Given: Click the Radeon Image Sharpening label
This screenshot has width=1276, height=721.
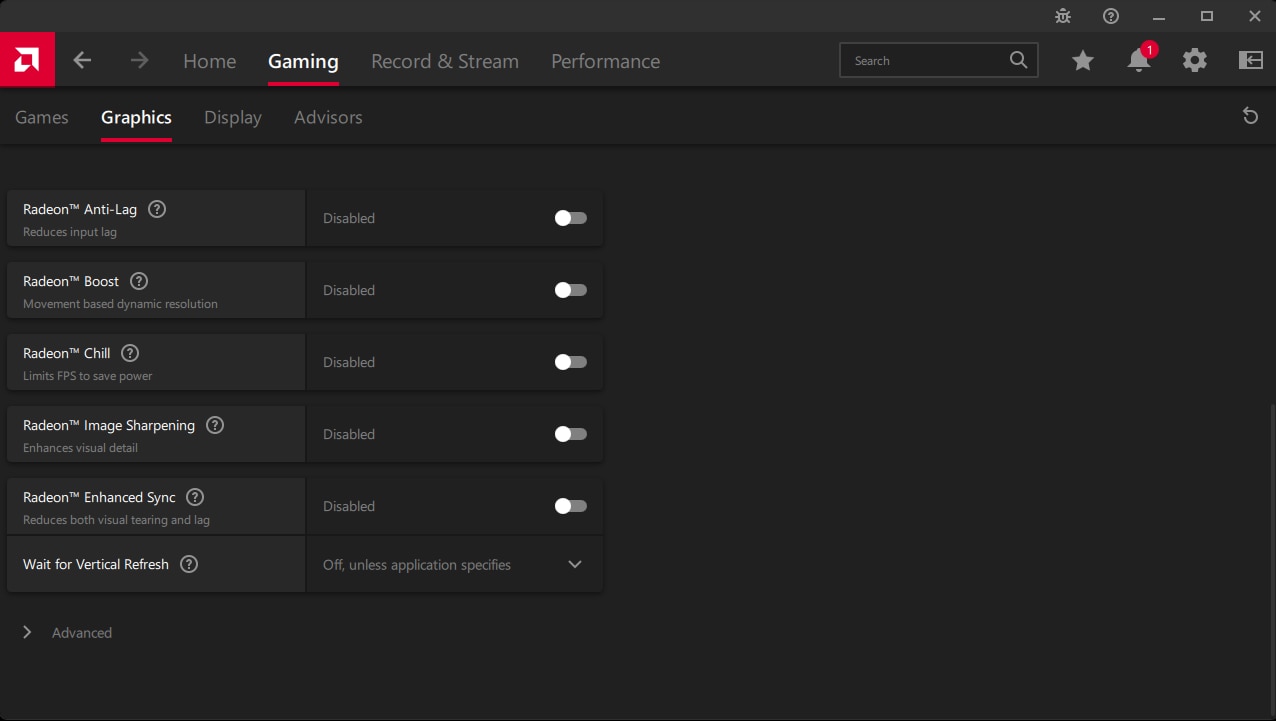Looking at the screenshot, I should [109, 425].
